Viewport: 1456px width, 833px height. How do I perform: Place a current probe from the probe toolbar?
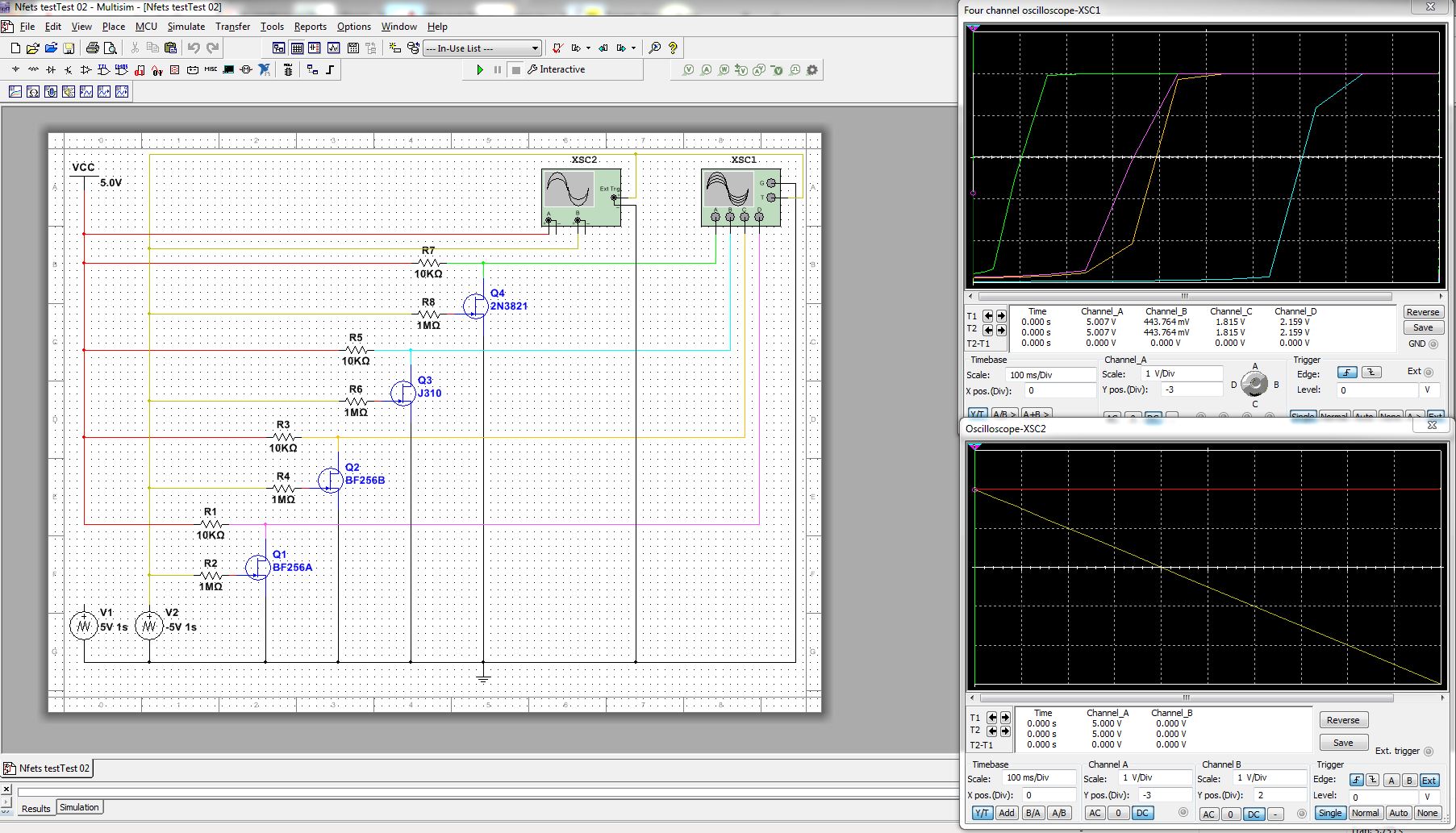[x=706, y=70]
